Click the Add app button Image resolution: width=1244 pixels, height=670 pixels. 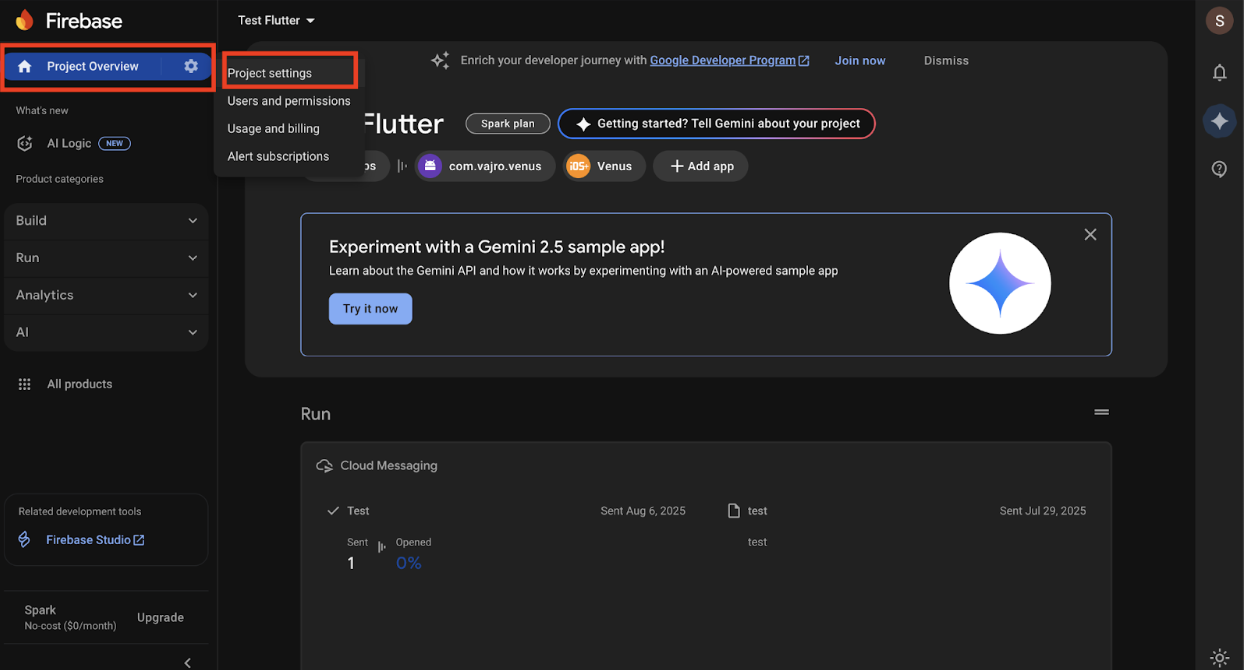click(x=700, y=166)
